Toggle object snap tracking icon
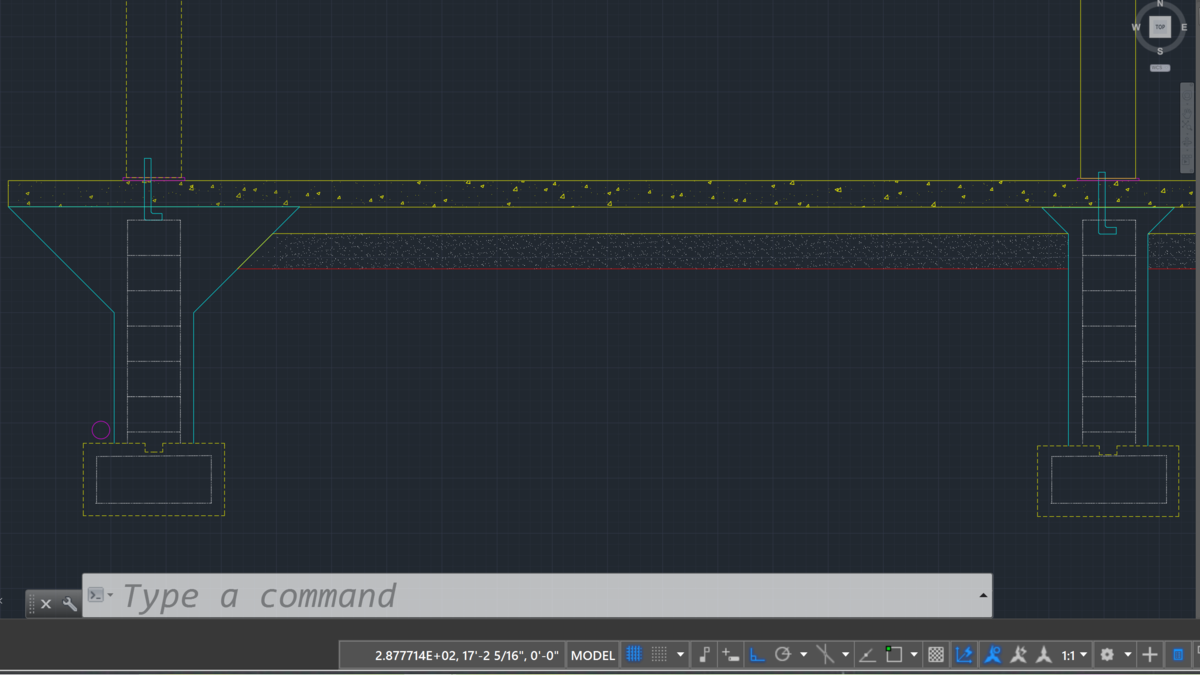The height and width of the screenshot is (675, 1200). (868, 655)
